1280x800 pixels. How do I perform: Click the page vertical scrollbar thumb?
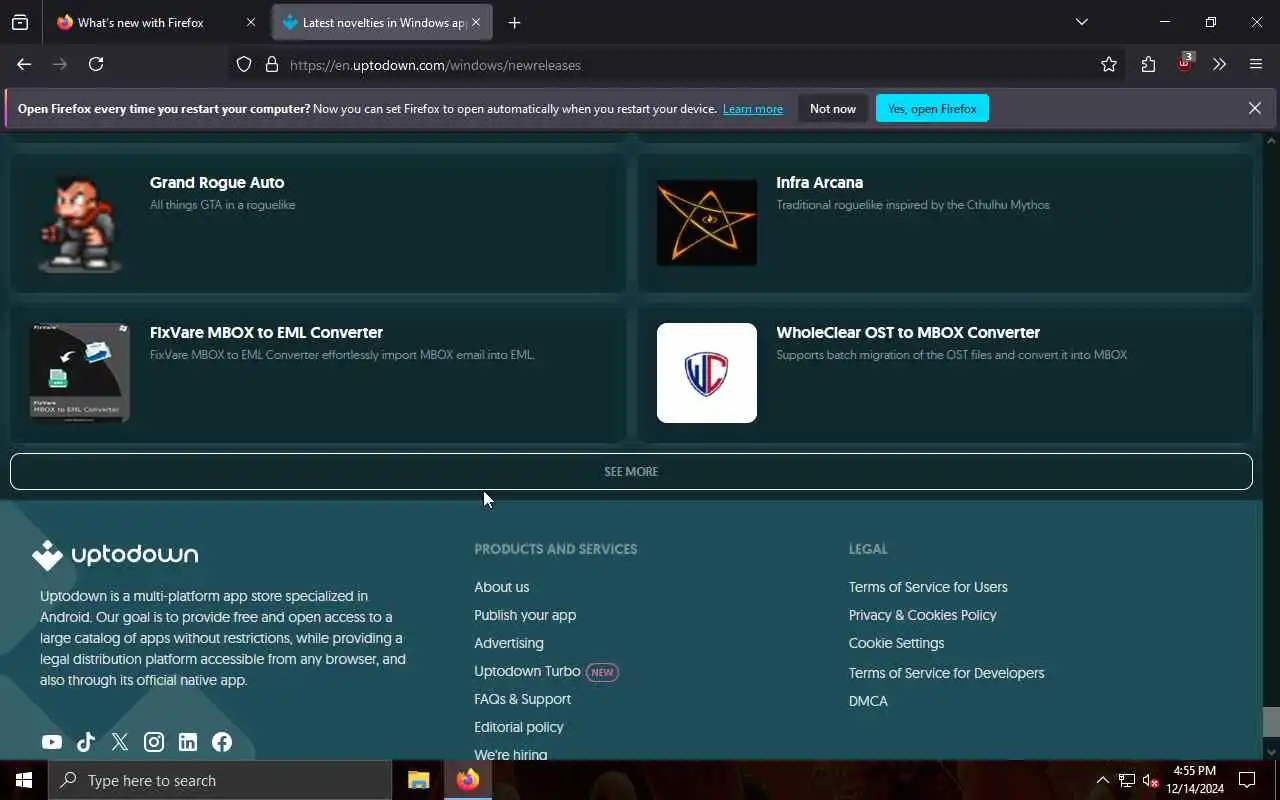pyautogui.click(x=1271, y=721)
